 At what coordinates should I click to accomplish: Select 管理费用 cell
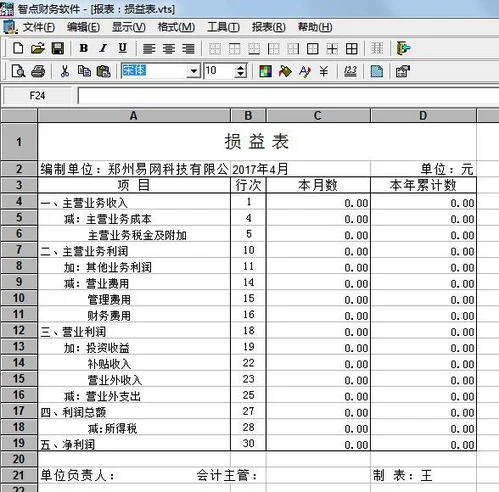click(134, 299)
